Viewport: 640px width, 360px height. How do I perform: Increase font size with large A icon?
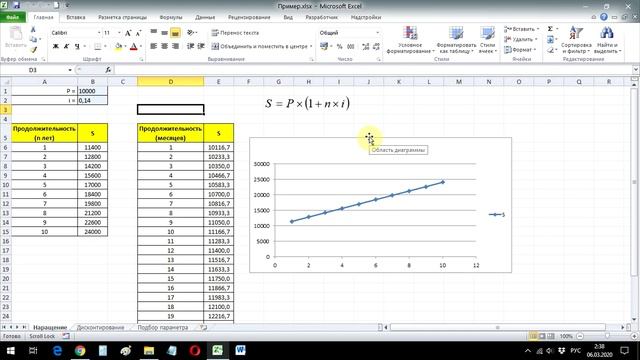(128, 33)
